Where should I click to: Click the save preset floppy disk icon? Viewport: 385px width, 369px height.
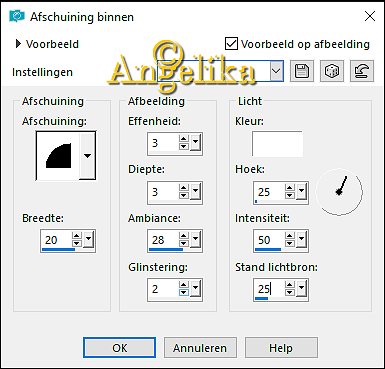(302, 71)
